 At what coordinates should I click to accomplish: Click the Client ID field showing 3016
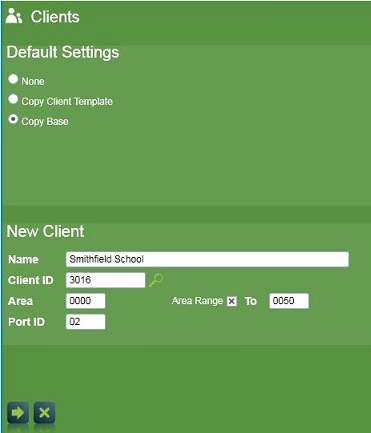coord(105,280)
